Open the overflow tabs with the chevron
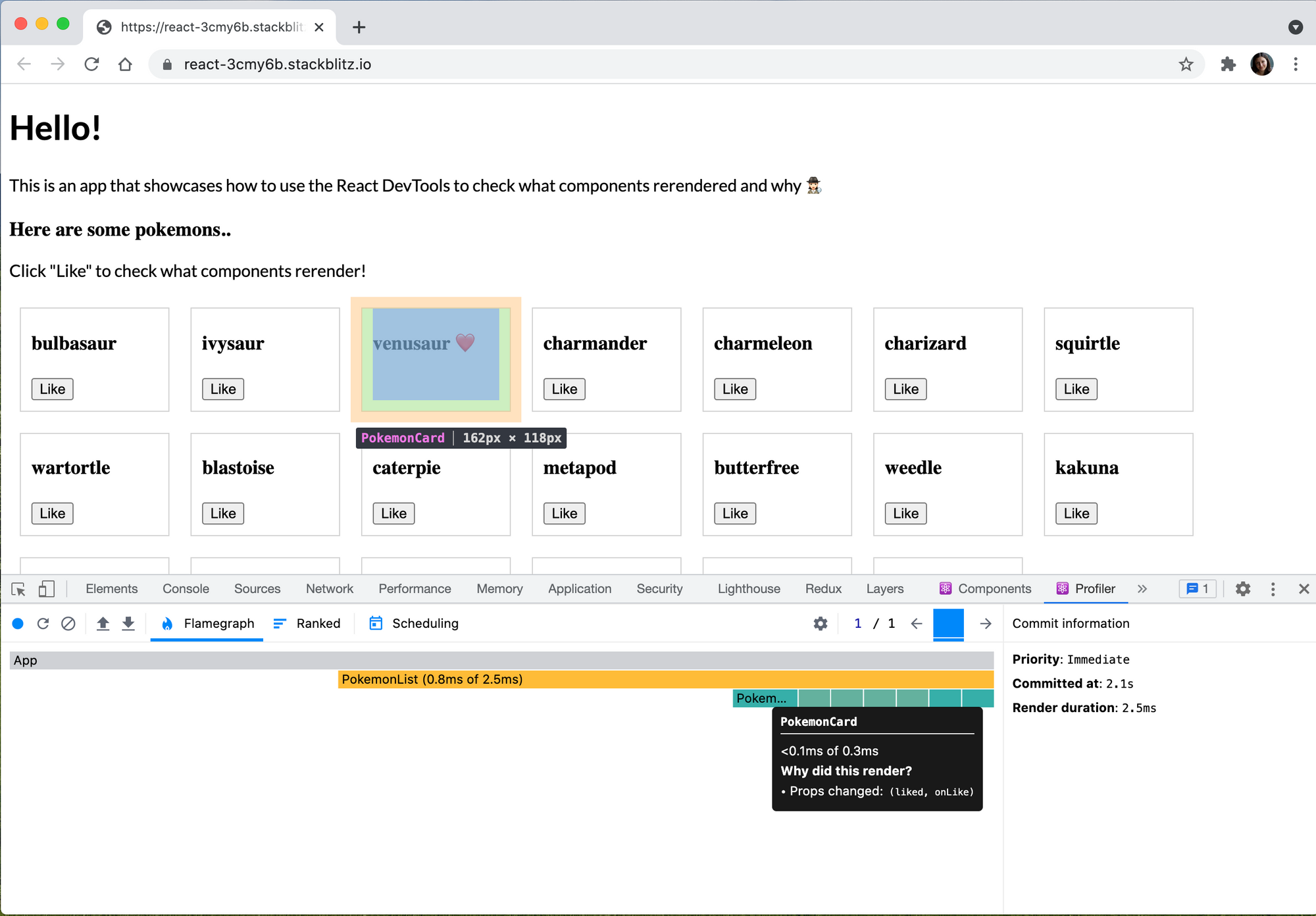This screenshot has height=916, width=1316. [x=1143, y=588]
